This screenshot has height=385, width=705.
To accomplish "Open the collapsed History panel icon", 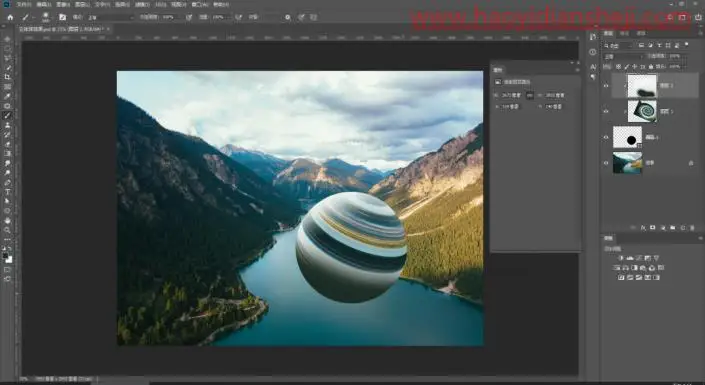I will pyautogui.click(x=593, y=37).
